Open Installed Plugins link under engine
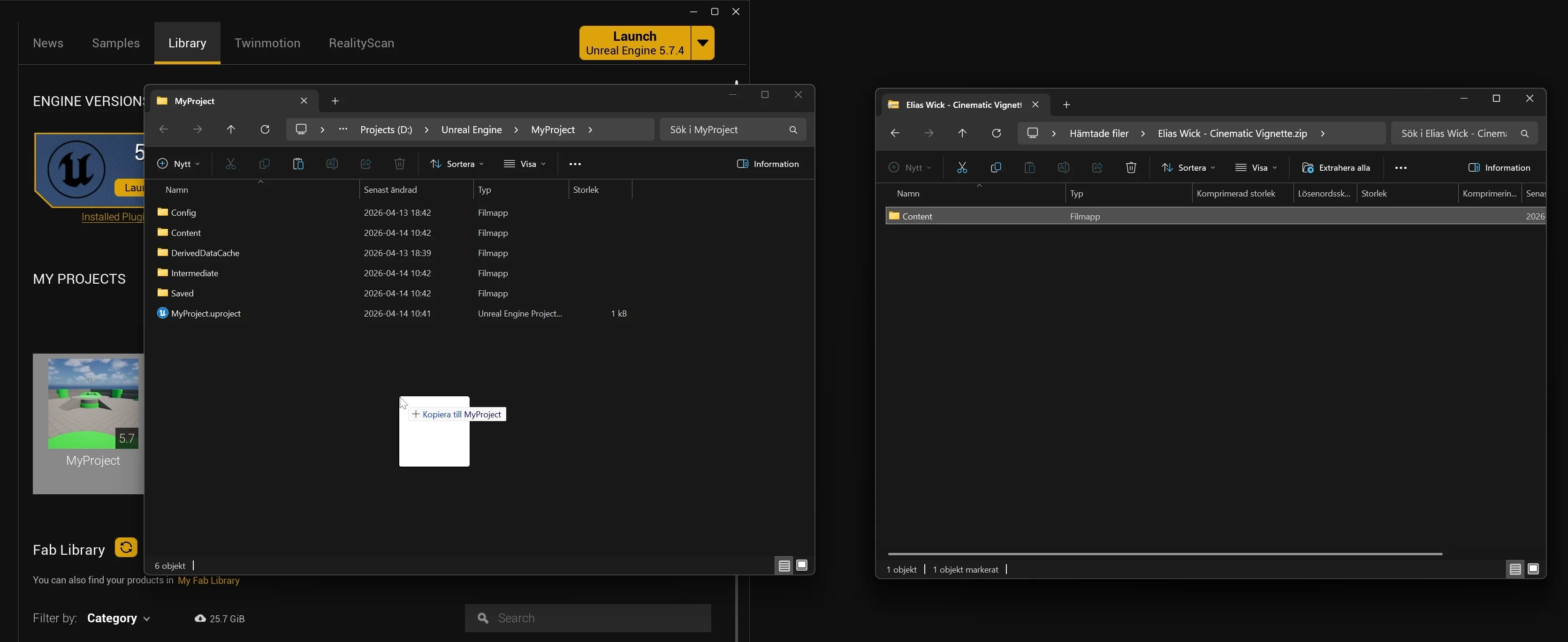The width and height of the screenshot is (1568, 642). tap(113, 217)
